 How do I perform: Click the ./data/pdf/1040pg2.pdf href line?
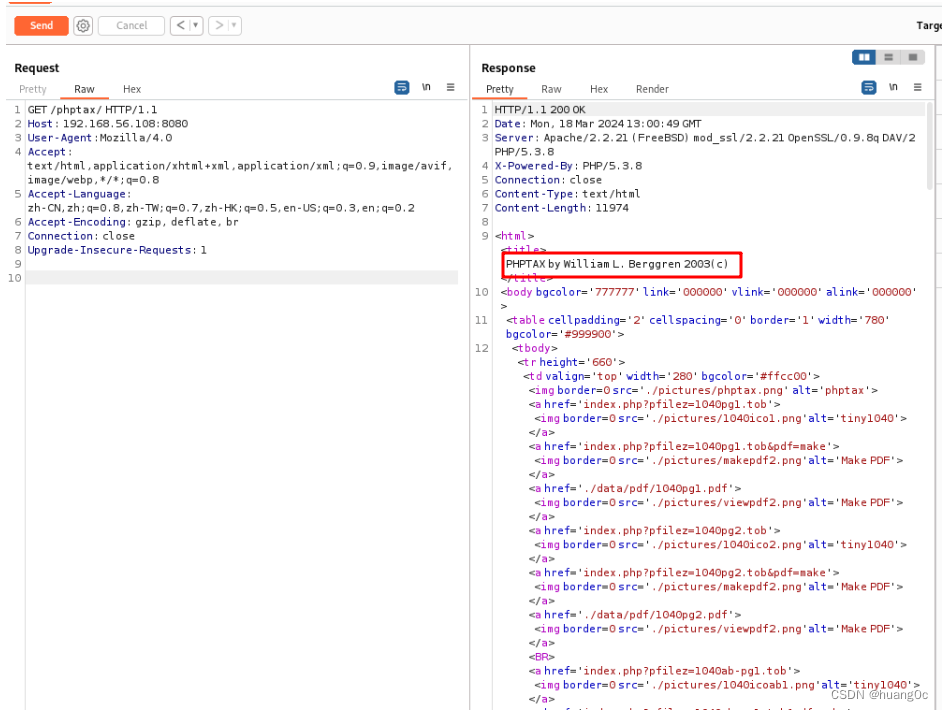pyautogui.click(x=634, y=615)
